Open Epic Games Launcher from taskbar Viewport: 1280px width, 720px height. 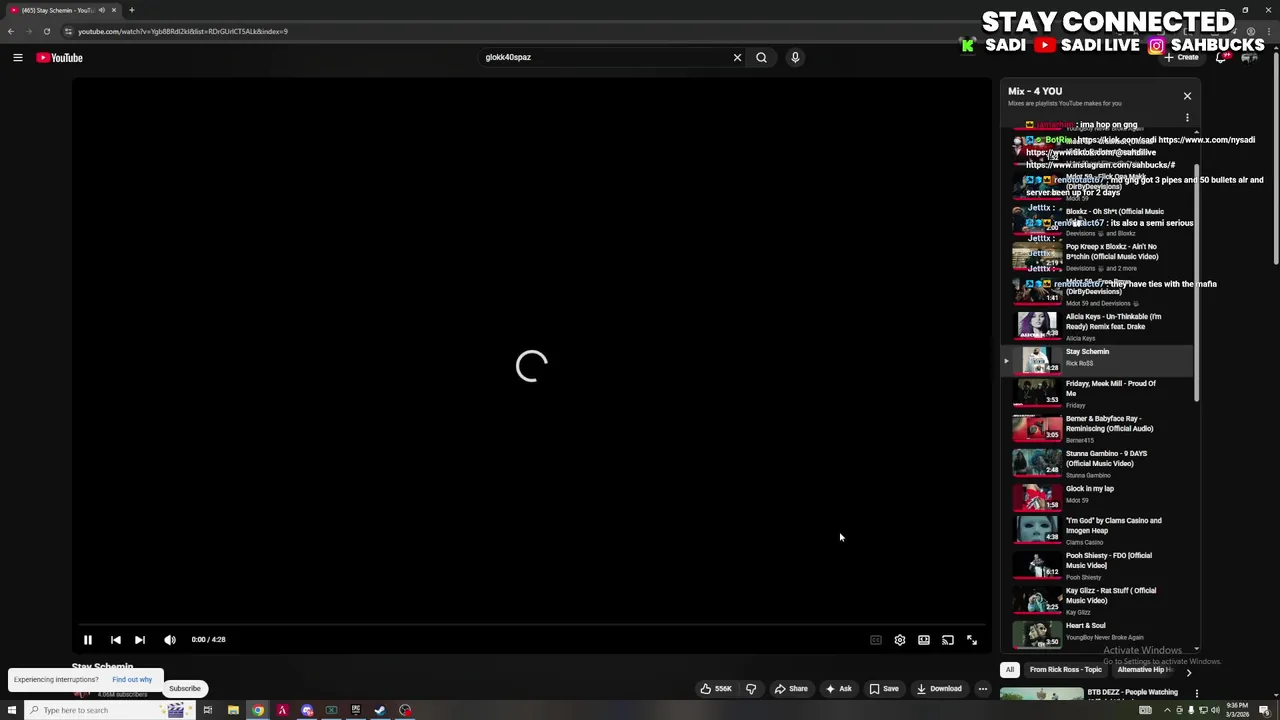pos(356,710)
